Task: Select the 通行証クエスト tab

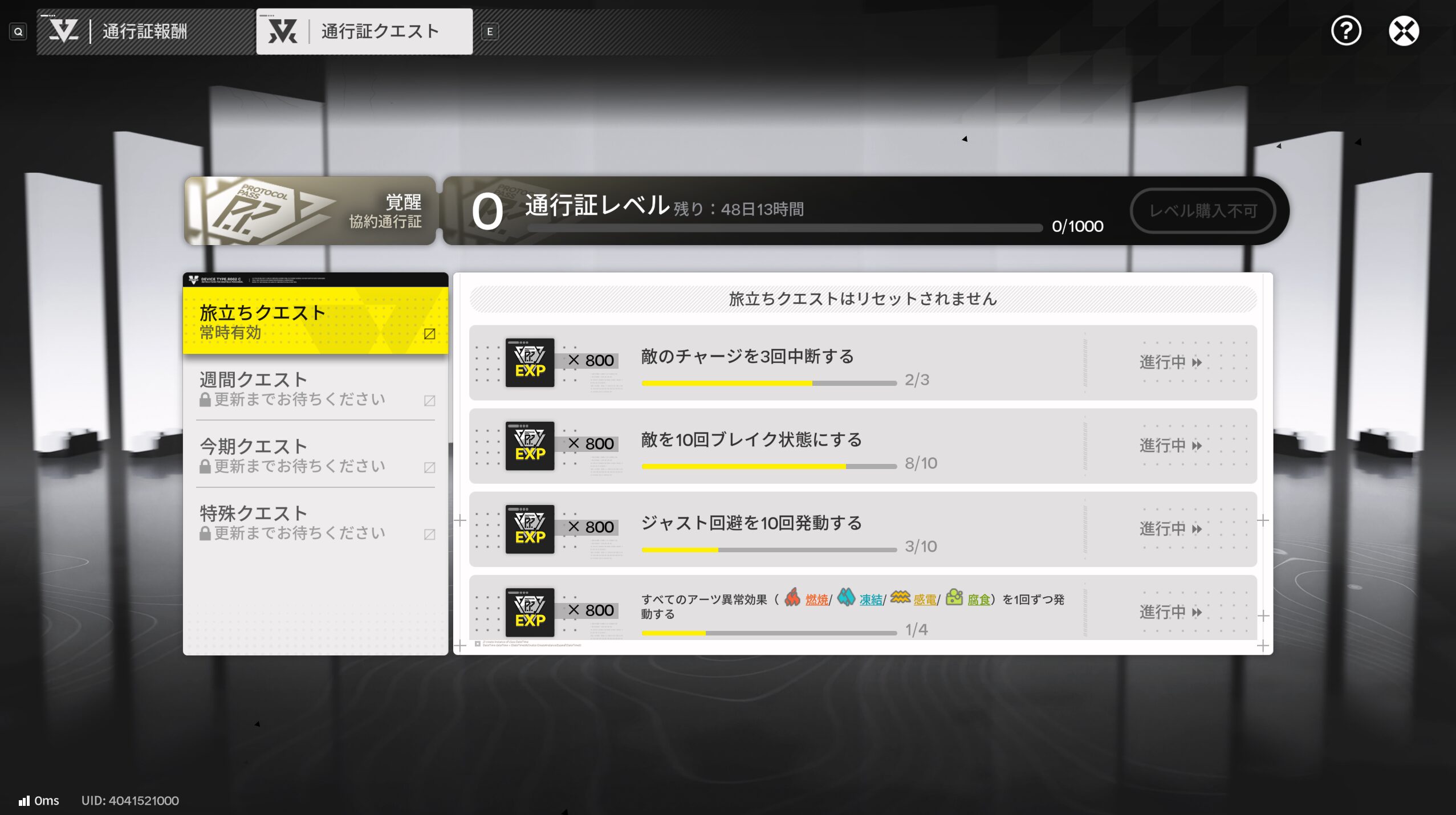Action: [x=364, y=31]
